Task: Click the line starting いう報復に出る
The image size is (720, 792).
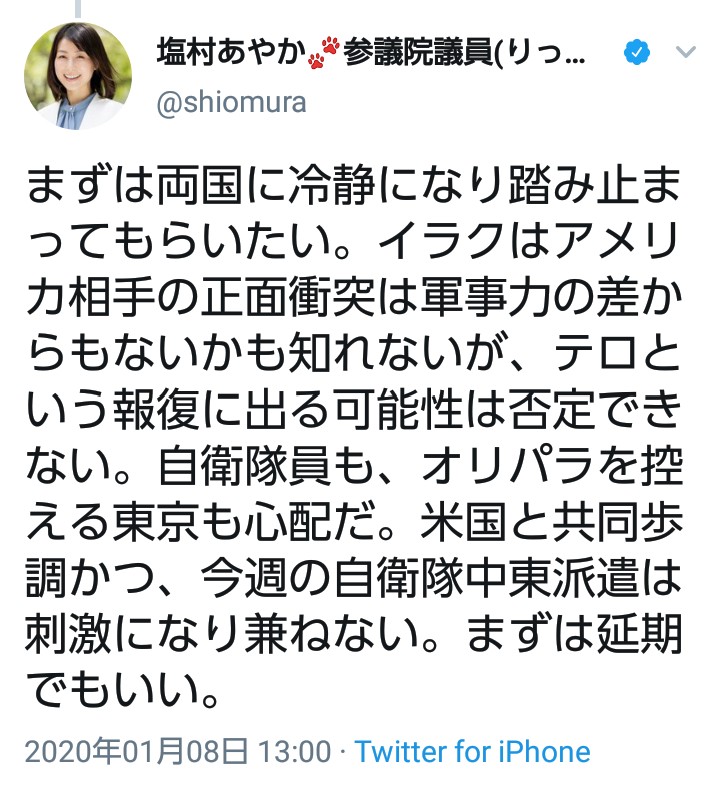Action: (354, 409)
